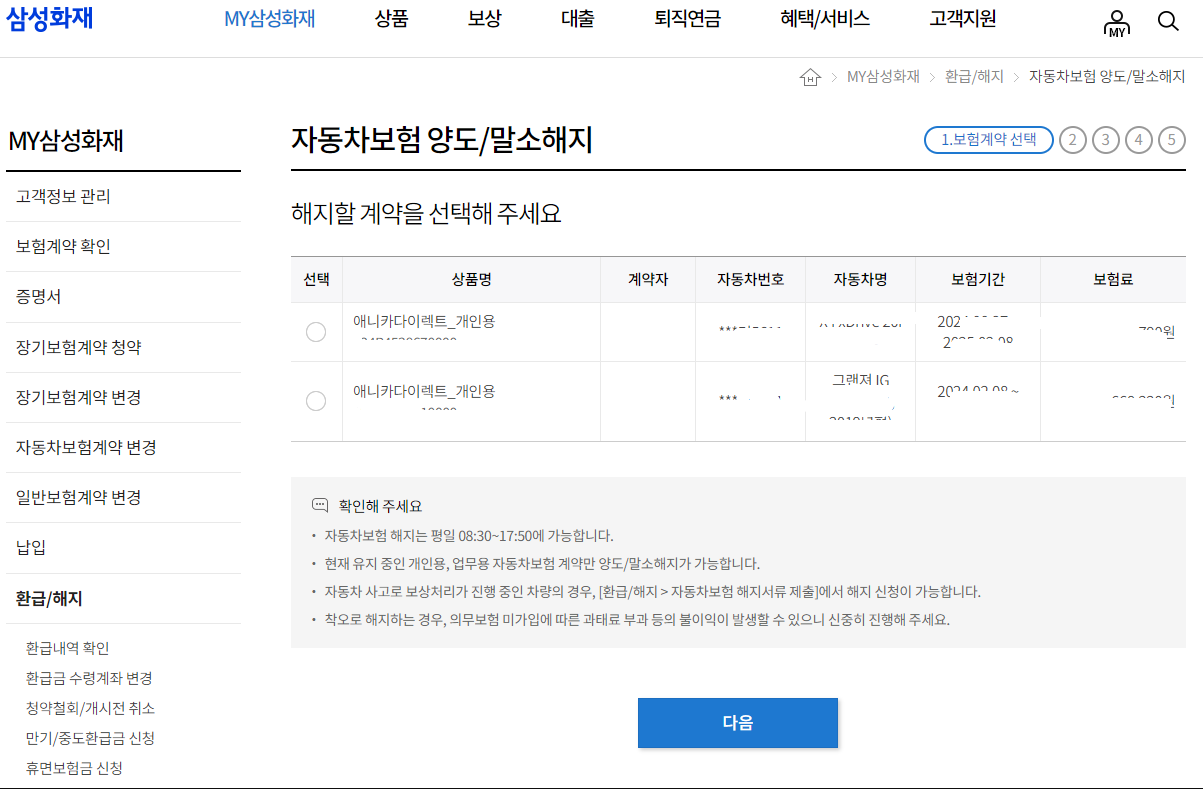Viewport: 1203px width, 789px height.
Task: Open the search magnifier icon
Action: (x=1168, y=20)
